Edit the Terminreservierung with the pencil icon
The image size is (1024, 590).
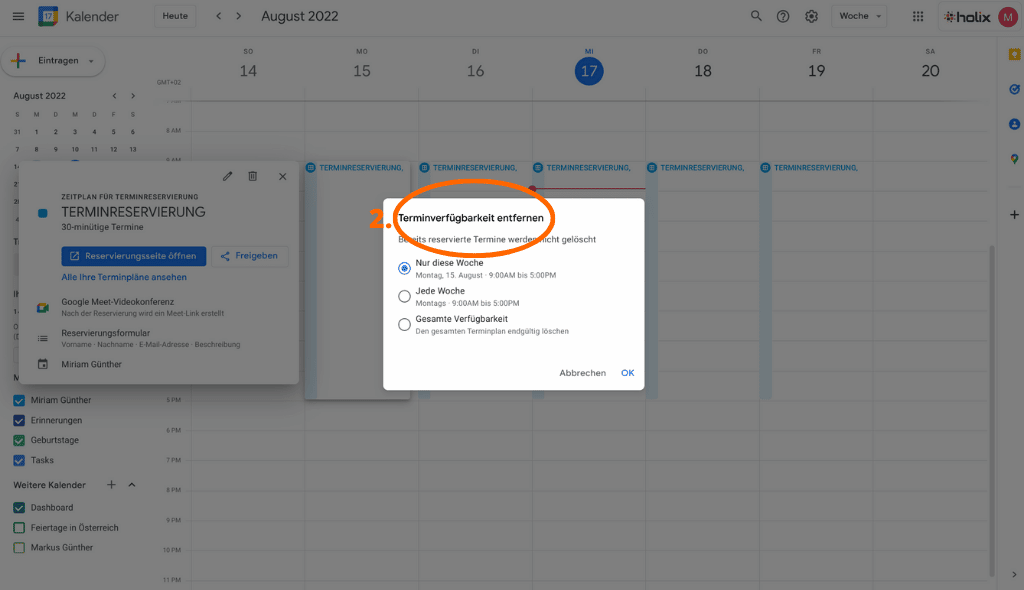(x=227, y=175)
